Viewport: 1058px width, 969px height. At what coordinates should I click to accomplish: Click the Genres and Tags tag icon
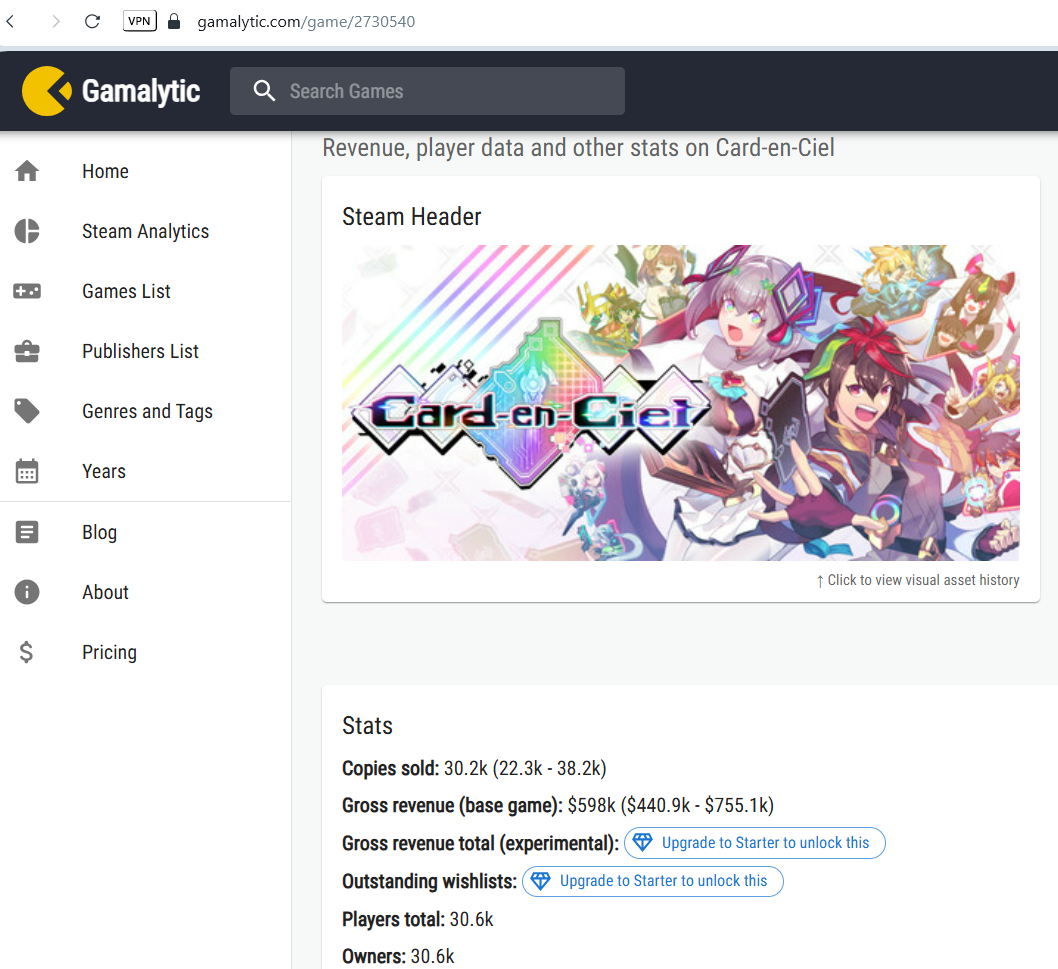27,411
